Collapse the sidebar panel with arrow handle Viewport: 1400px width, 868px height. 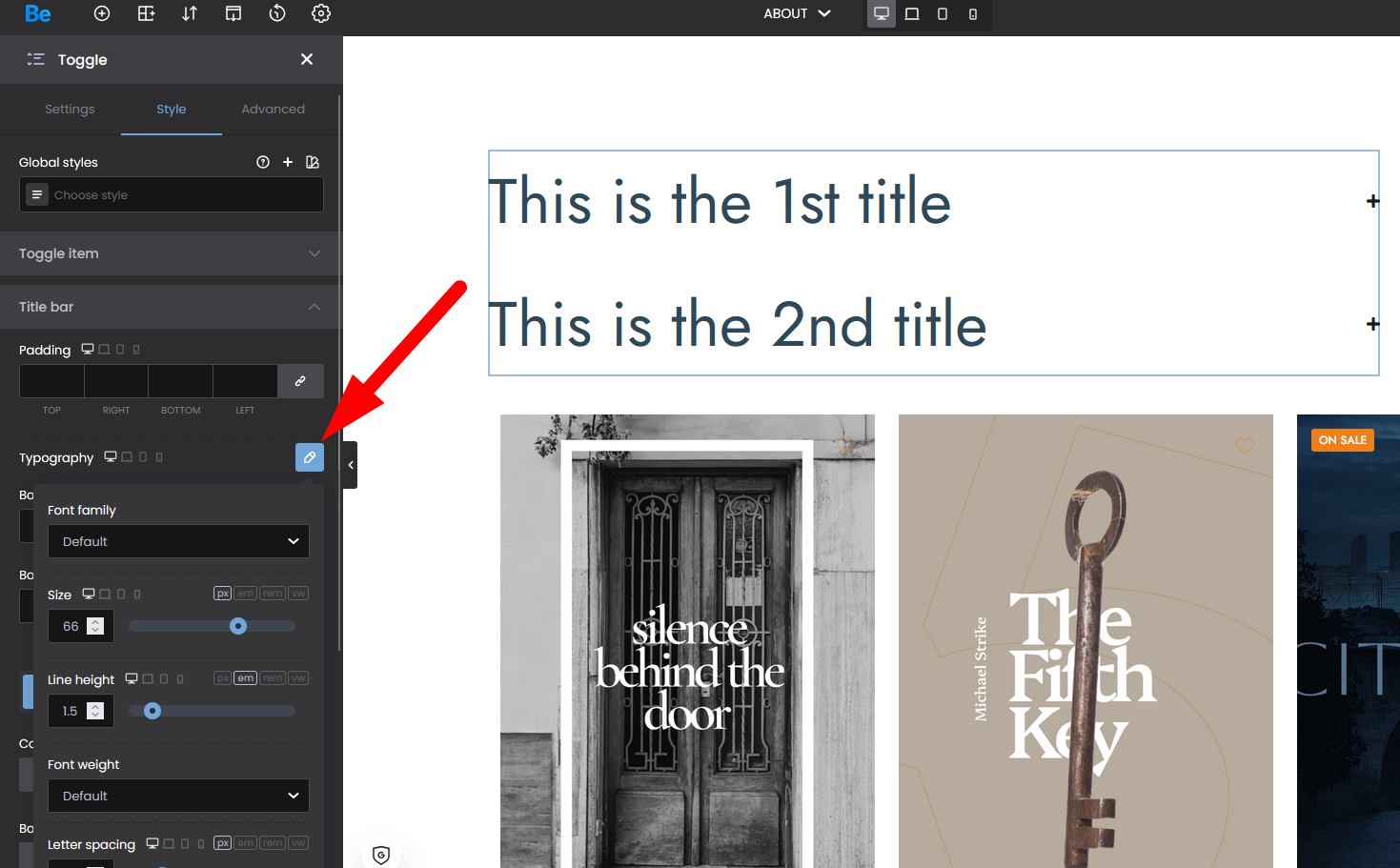[351, 465]
